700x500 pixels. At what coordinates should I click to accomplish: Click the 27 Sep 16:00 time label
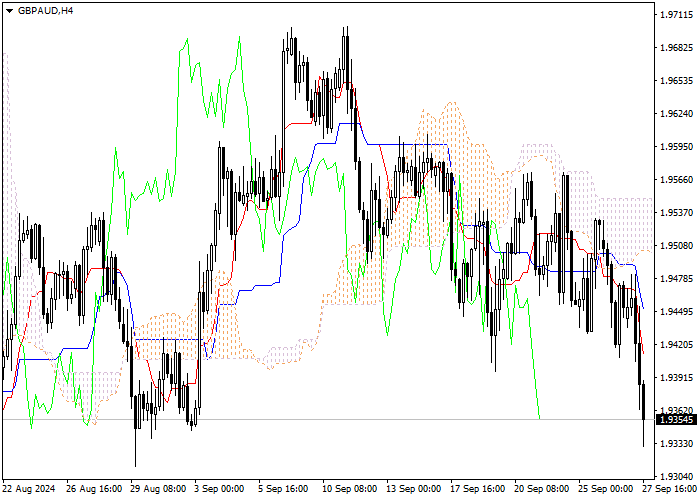coord(670,489)
